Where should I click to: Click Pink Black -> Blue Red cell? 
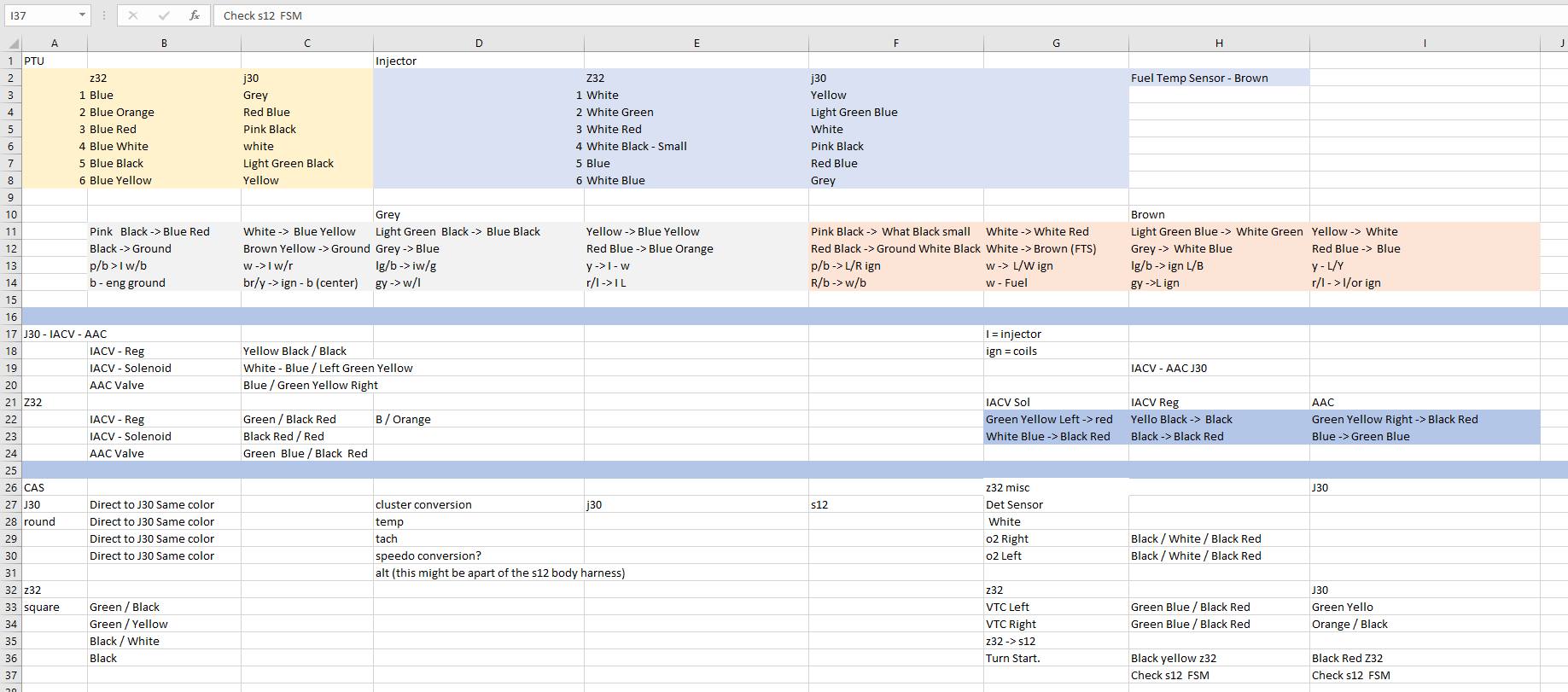point(164,231)
